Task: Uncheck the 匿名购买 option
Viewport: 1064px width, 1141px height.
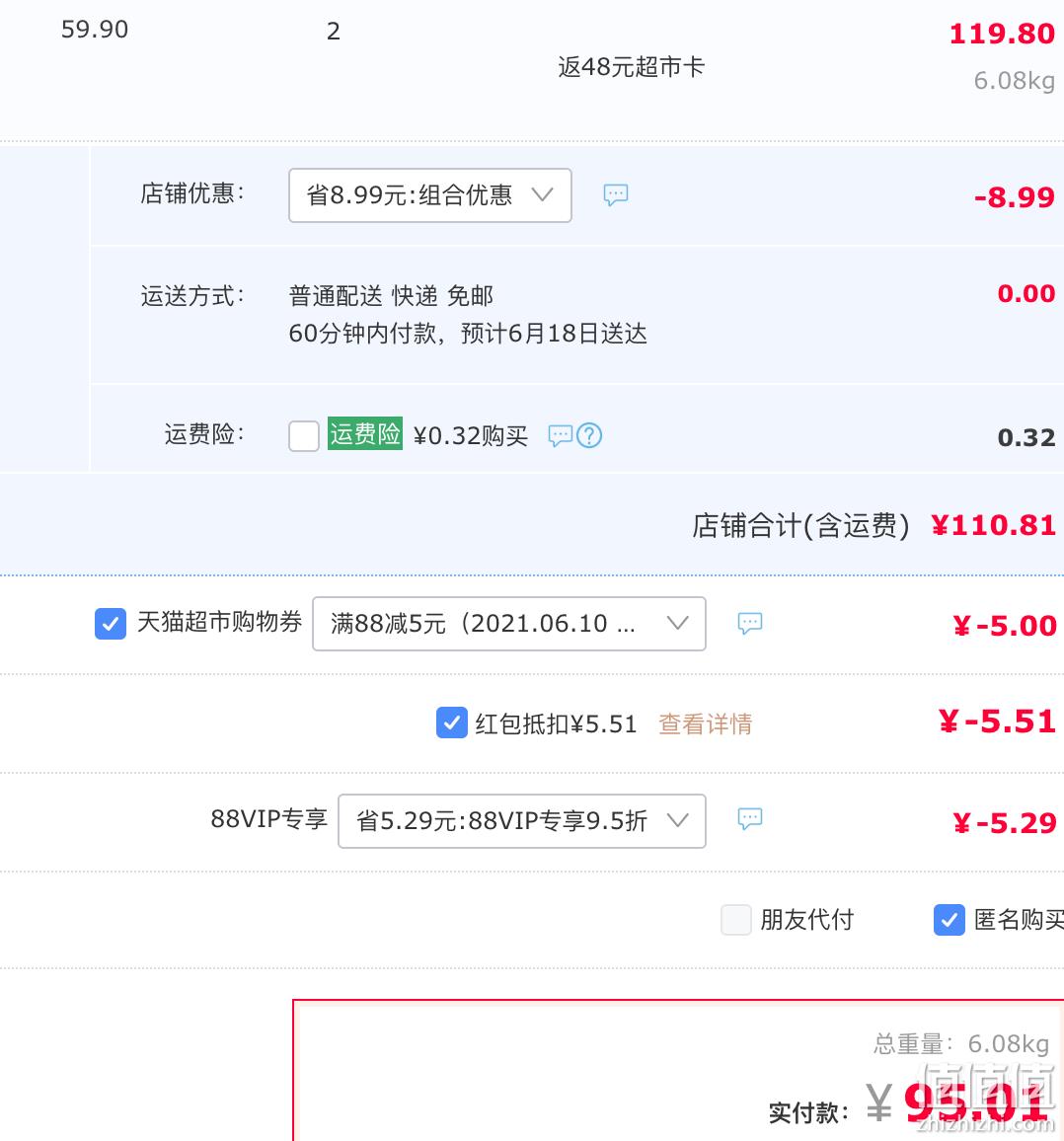Action: 949,920
